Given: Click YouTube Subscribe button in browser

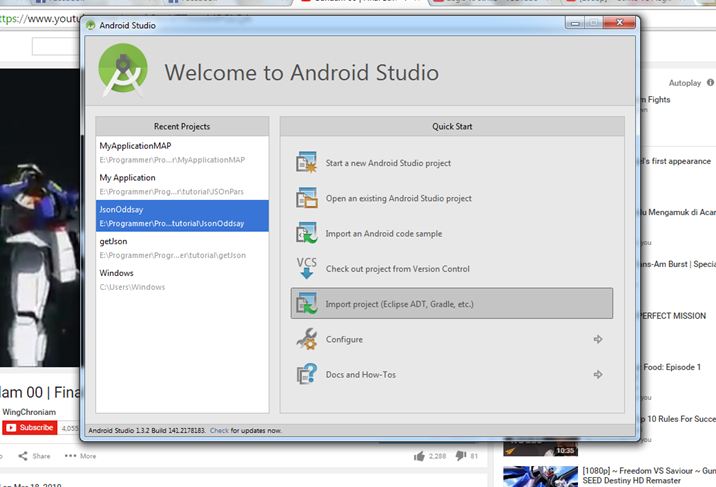Looking at the screenshot, I should [30, 428].
